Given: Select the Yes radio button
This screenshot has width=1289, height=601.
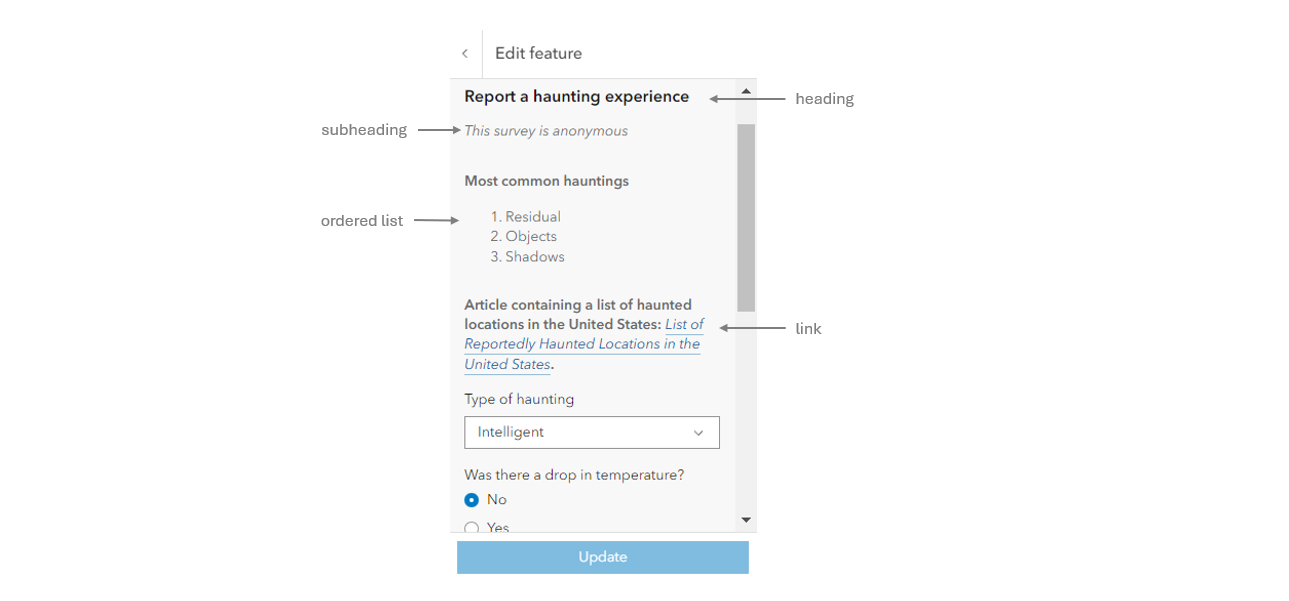Looking at the screenshot, I should click(x=472, y=527).
